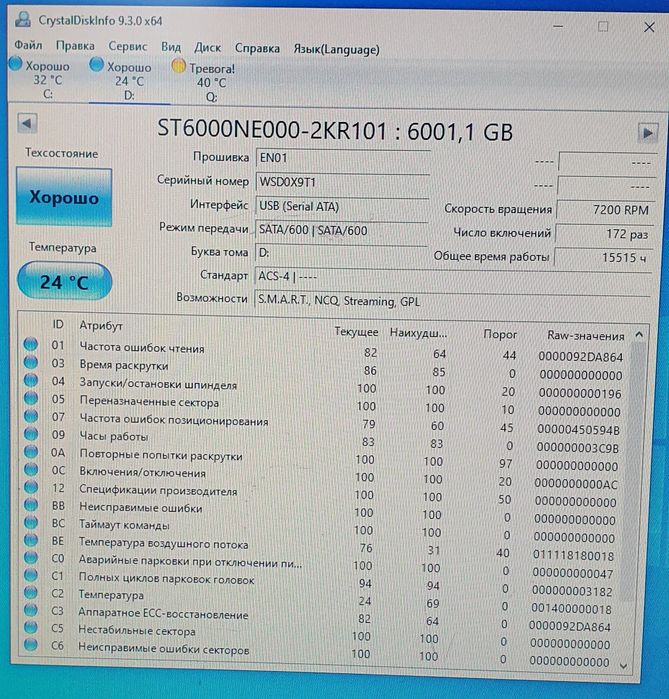
Task: Click the CrystalDiskInfo title bar app icon
Action: (x=23, y=20)
